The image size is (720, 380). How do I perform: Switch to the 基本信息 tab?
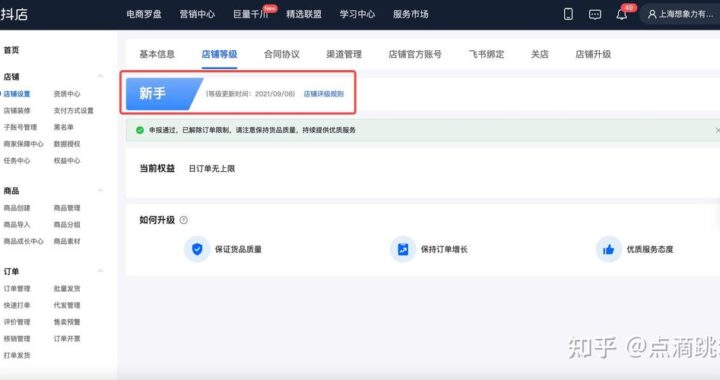[157, 54]
